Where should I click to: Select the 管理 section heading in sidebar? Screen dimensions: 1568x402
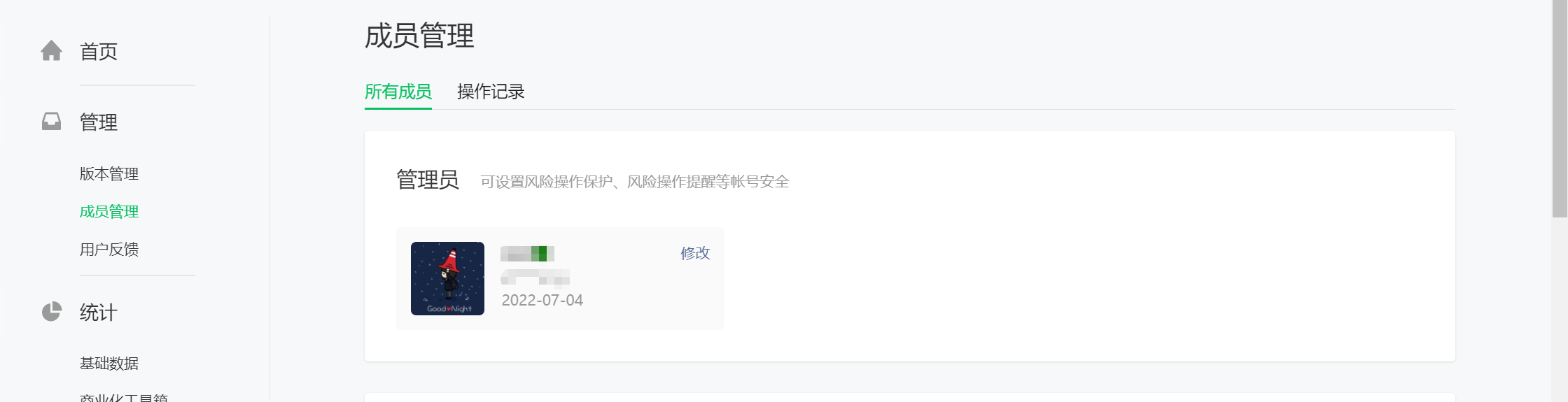[99, 122]
